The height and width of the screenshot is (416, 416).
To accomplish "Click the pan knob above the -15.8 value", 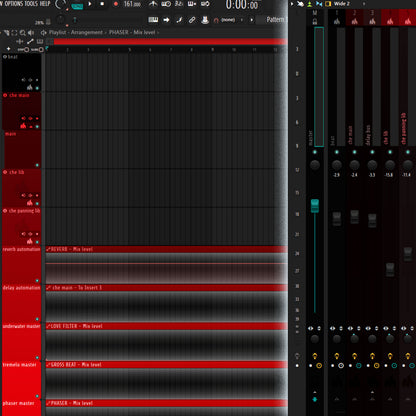I will pos(390,165).
